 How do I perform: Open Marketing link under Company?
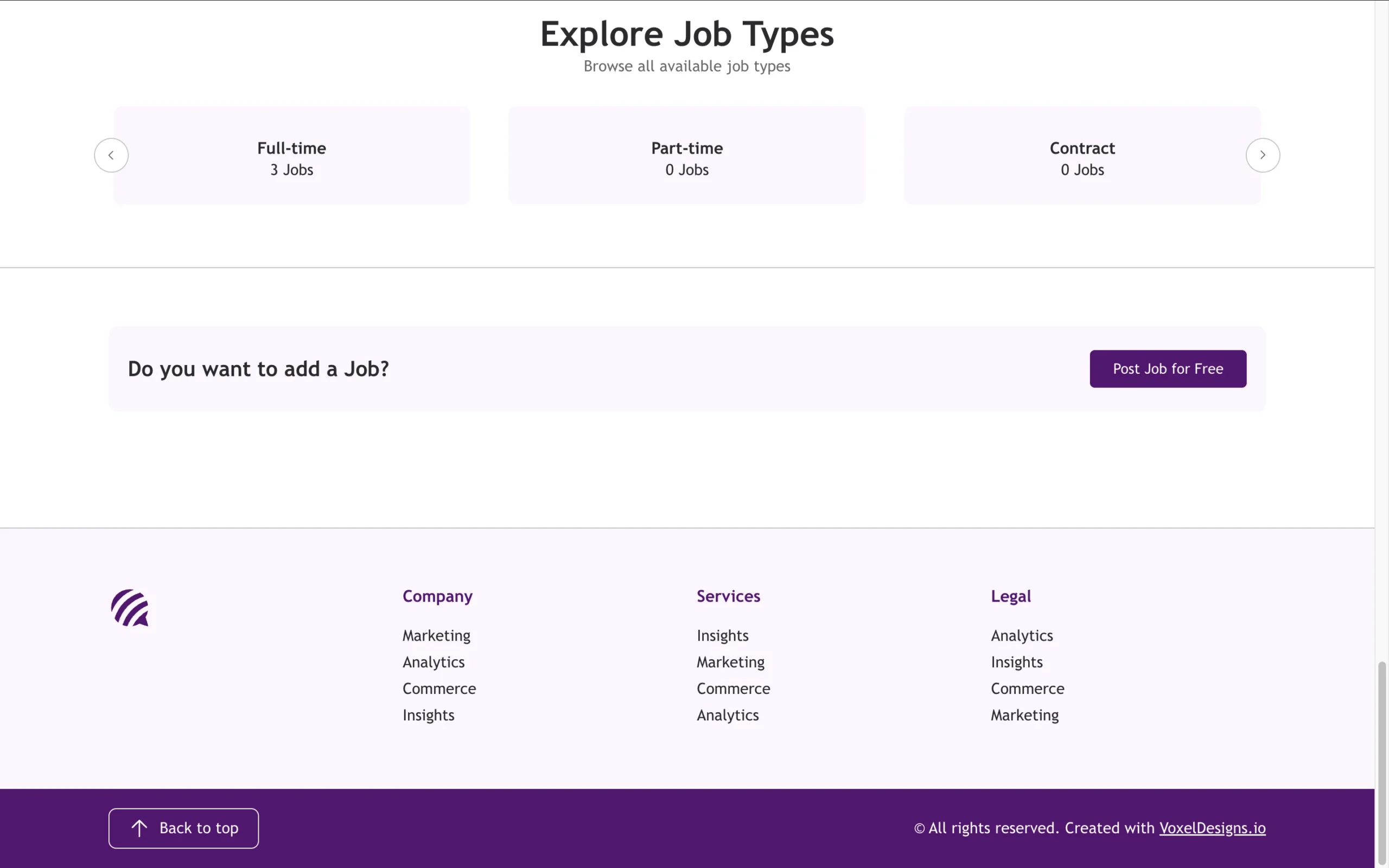point(436,635)
